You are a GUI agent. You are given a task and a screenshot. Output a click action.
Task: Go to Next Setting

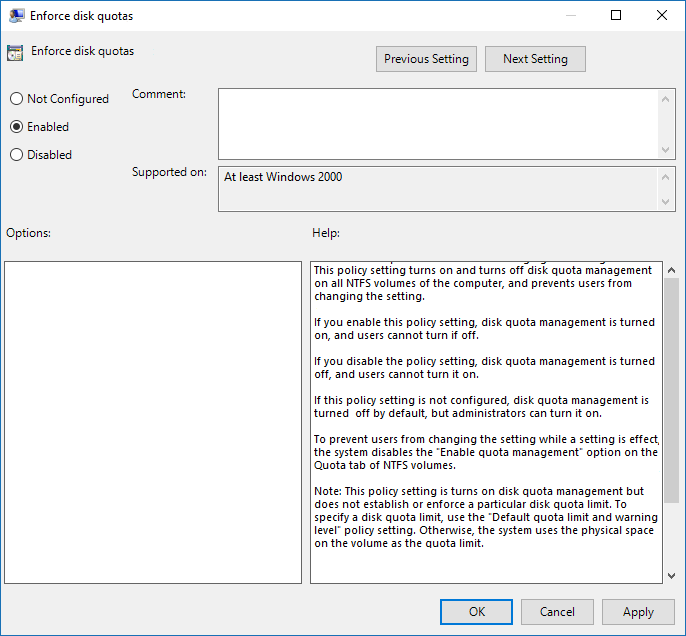535,59
